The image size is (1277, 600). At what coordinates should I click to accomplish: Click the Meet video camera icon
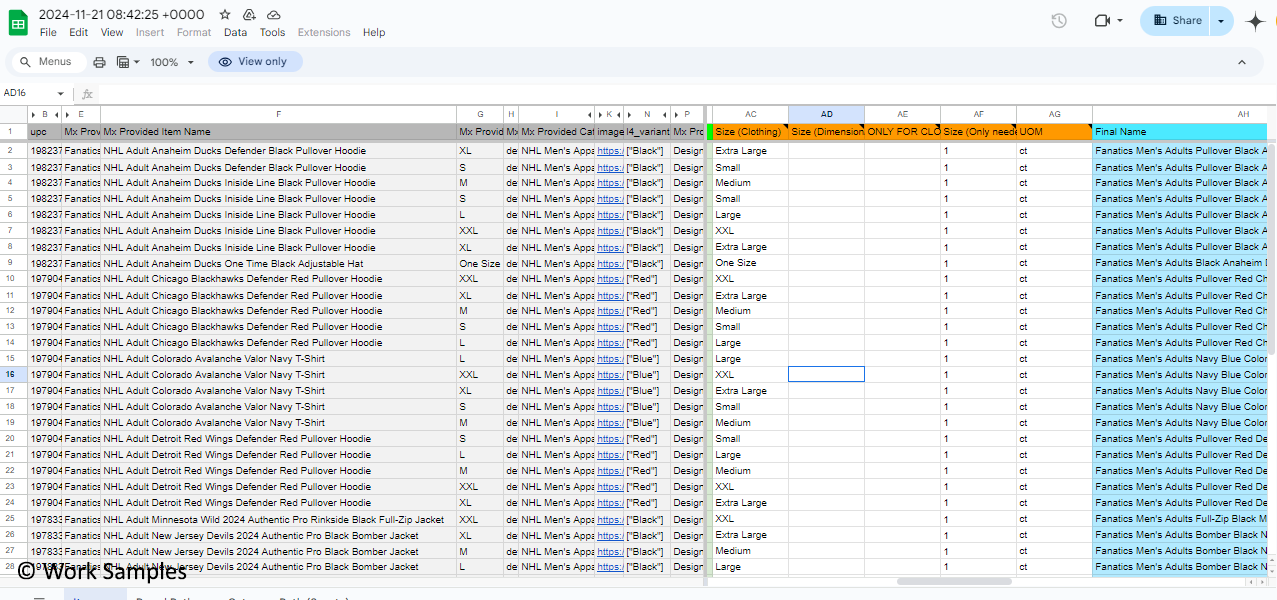tap(1103, 21)
